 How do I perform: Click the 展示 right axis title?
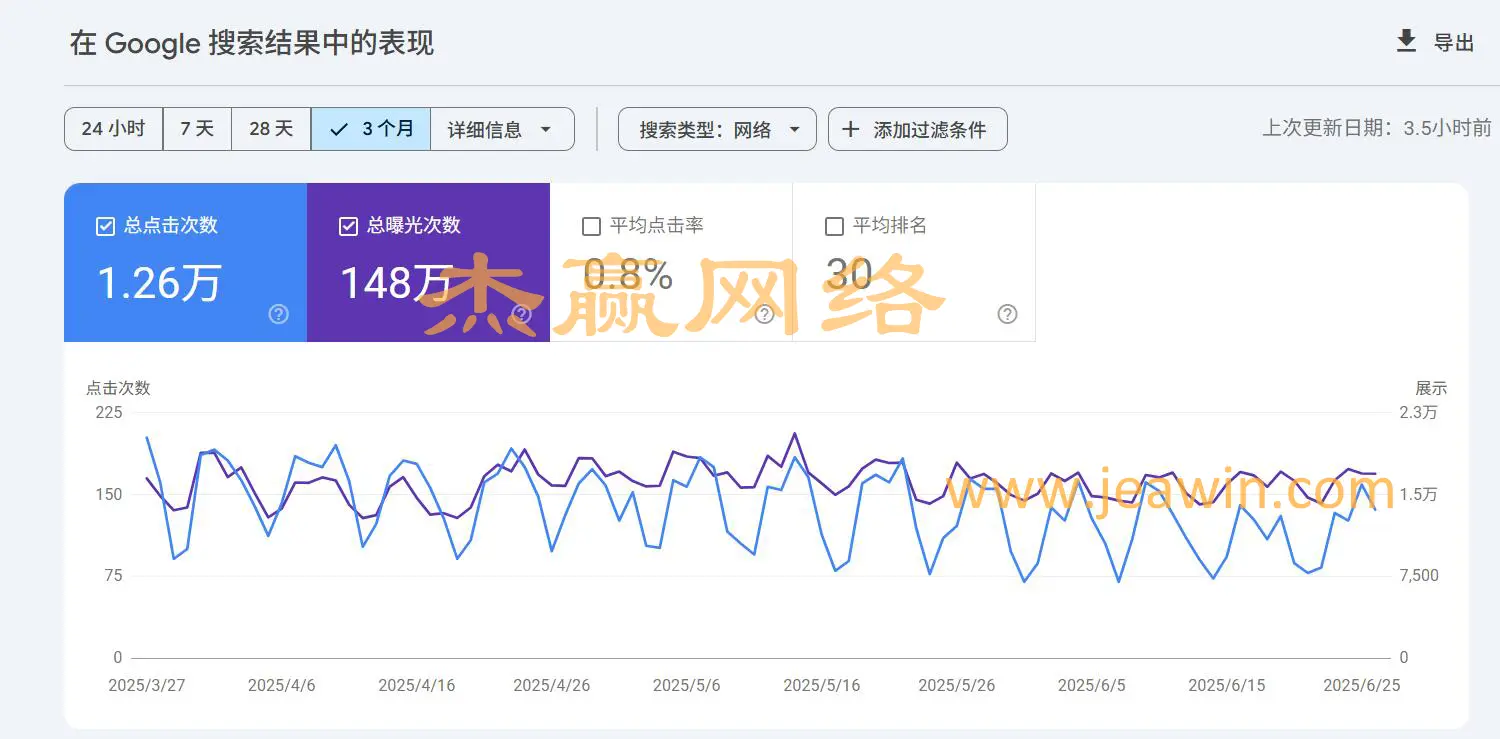click(x=1431, y=388)
